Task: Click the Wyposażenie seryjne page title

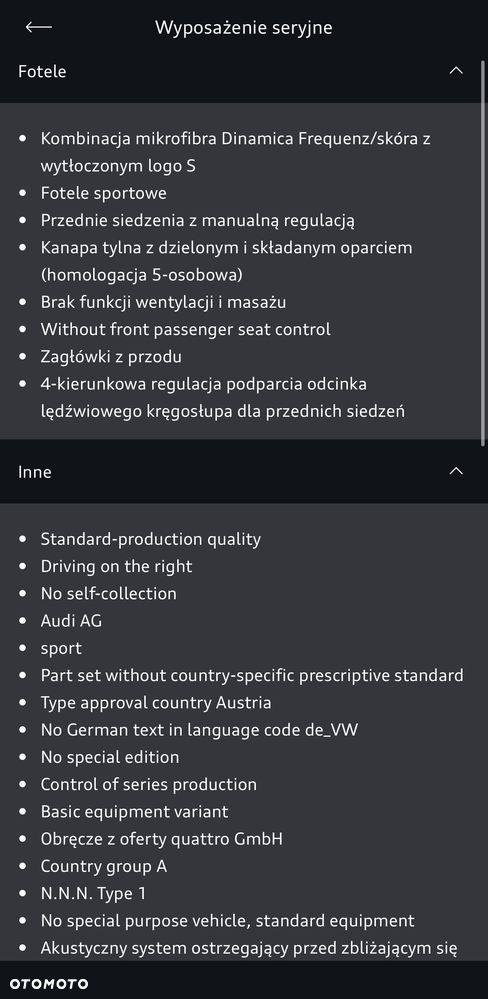Action: tap(243, 28)
